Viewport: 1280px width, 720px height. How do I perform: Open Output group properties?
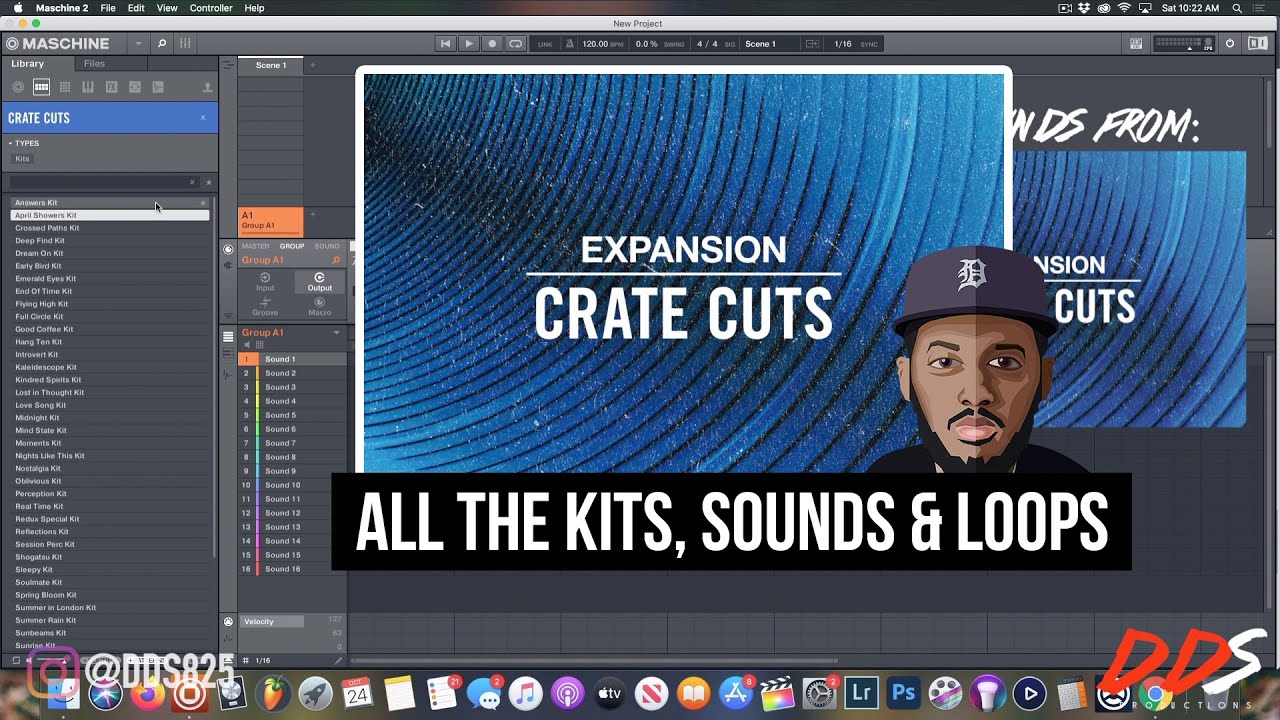pos(320,282)
